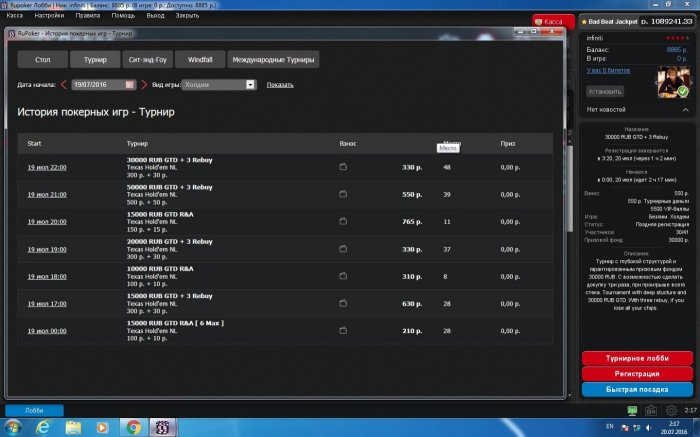The image size is (700, 437).
Task: Open the Вид игры dropdown showing Холдем
Action: [219, 84]
